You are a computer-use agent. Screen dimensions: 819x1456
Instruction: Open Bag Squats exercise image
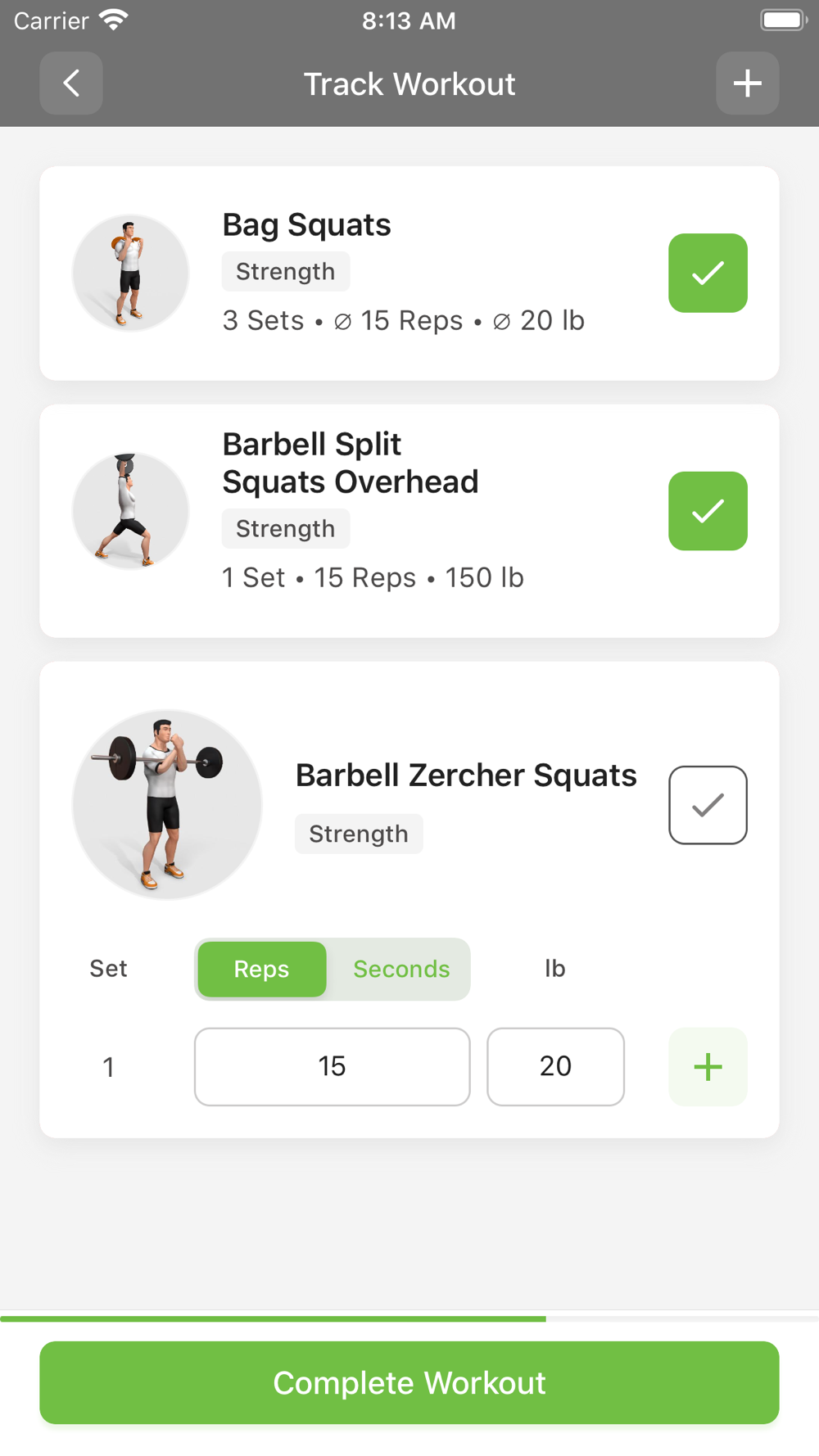tap(130, 273)
